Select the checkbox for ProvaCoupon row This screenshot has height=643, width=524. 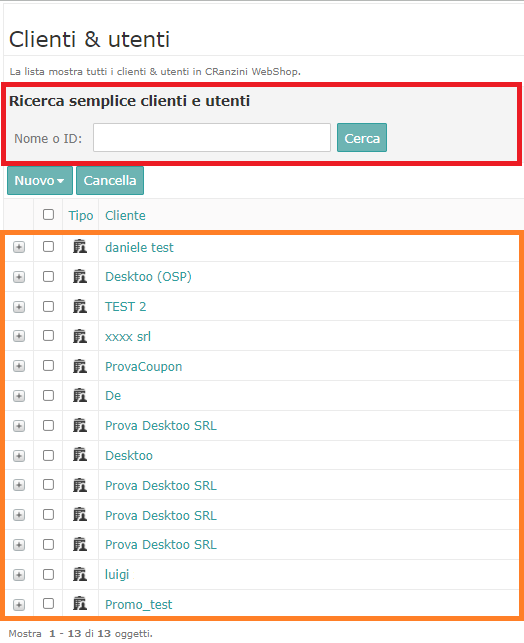pyautogui.click(x=48, y=365)
